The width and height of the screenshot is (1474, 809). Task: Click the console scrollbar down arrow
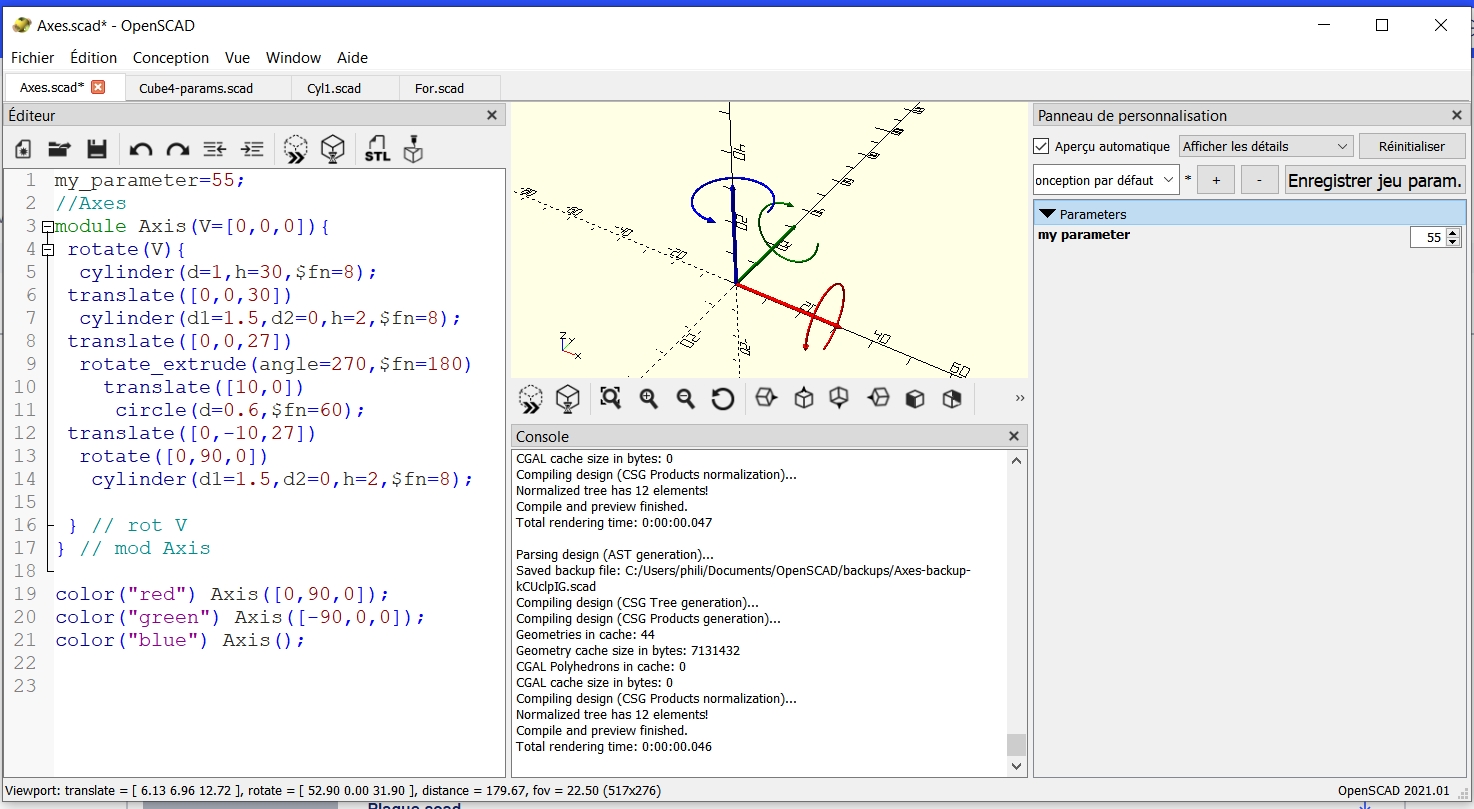(x=1017, y=766)
